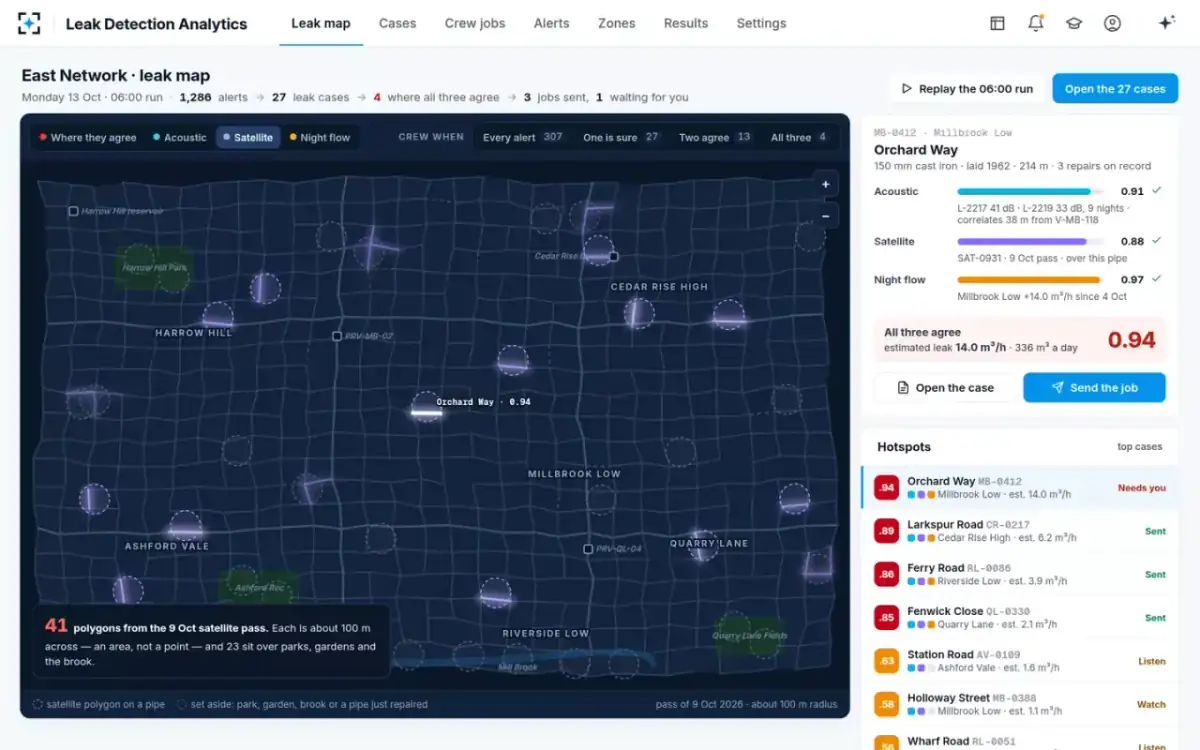
Task: Click the MILLBROOK LOW zone label on map
Action: point(574,474)
